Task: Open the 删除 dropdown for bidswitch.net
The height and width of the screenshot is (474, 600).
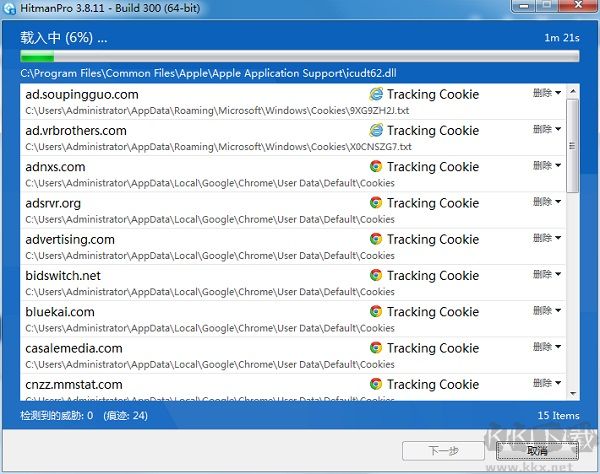Action: tap(547, 274)
